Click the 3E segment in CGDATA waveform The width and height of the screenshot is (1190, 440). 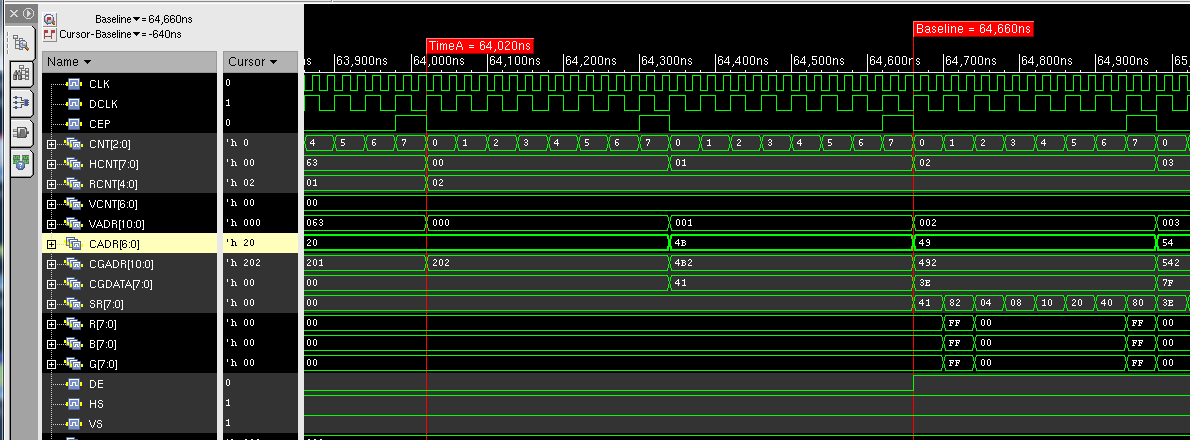(x=1034, y=284)
